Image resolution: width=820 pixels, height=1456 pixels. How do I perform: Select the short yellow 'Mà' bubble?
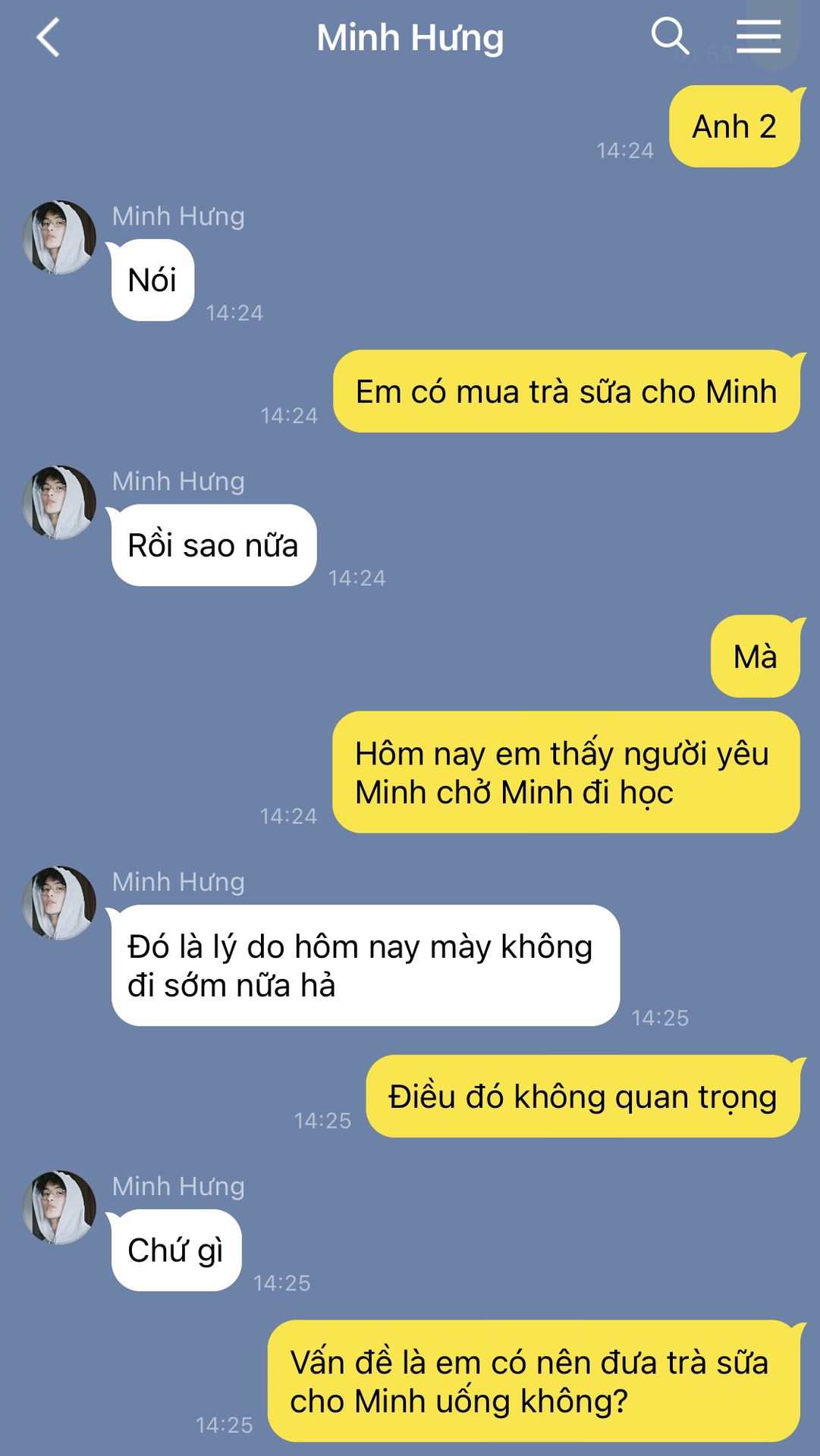(756, 656)
